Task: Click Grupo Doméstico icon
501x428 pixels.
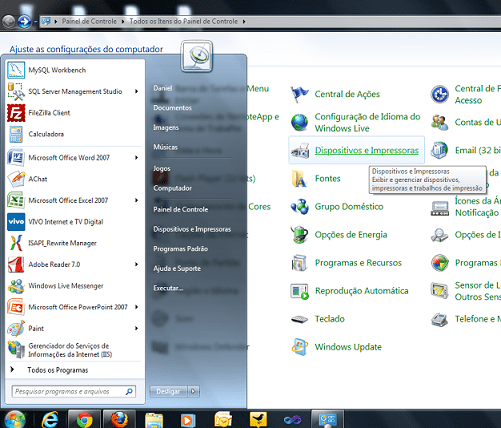Action: click(x=299, y=207)
